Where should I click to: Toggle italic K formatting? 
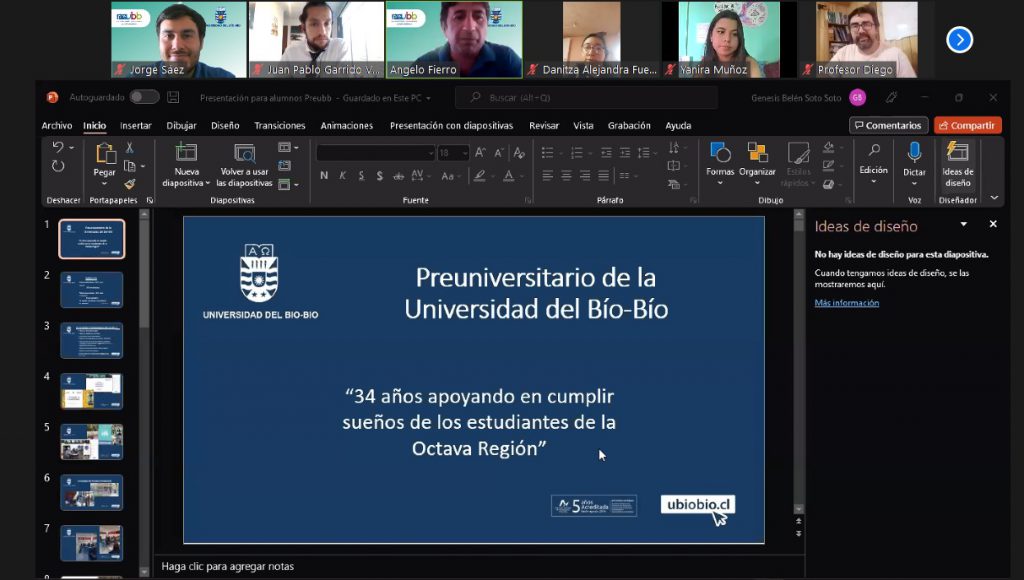pyautogui.click(x=342, y=176)
